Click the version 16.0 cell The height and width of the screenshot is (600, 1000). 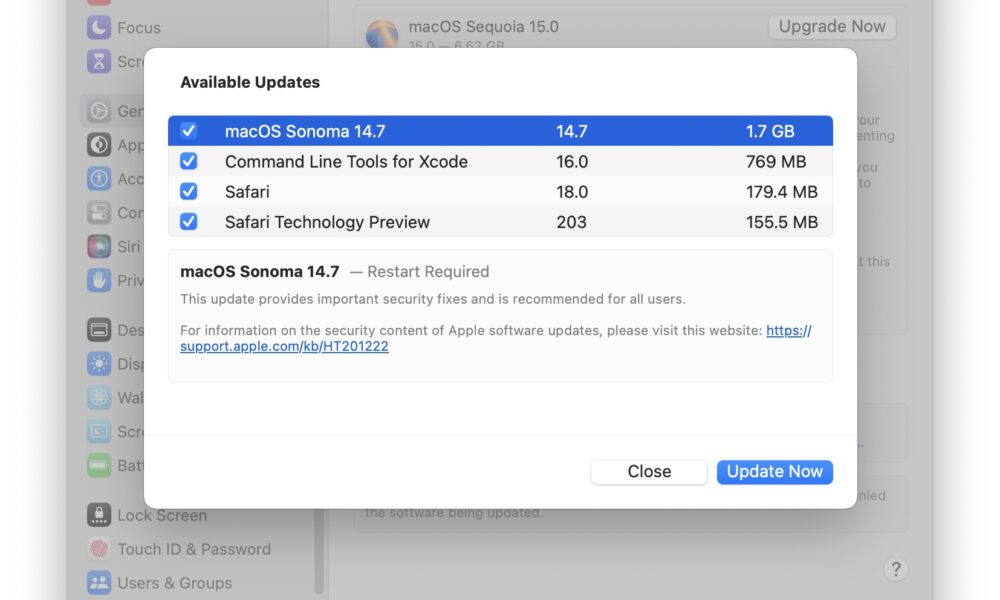[572, 161]
